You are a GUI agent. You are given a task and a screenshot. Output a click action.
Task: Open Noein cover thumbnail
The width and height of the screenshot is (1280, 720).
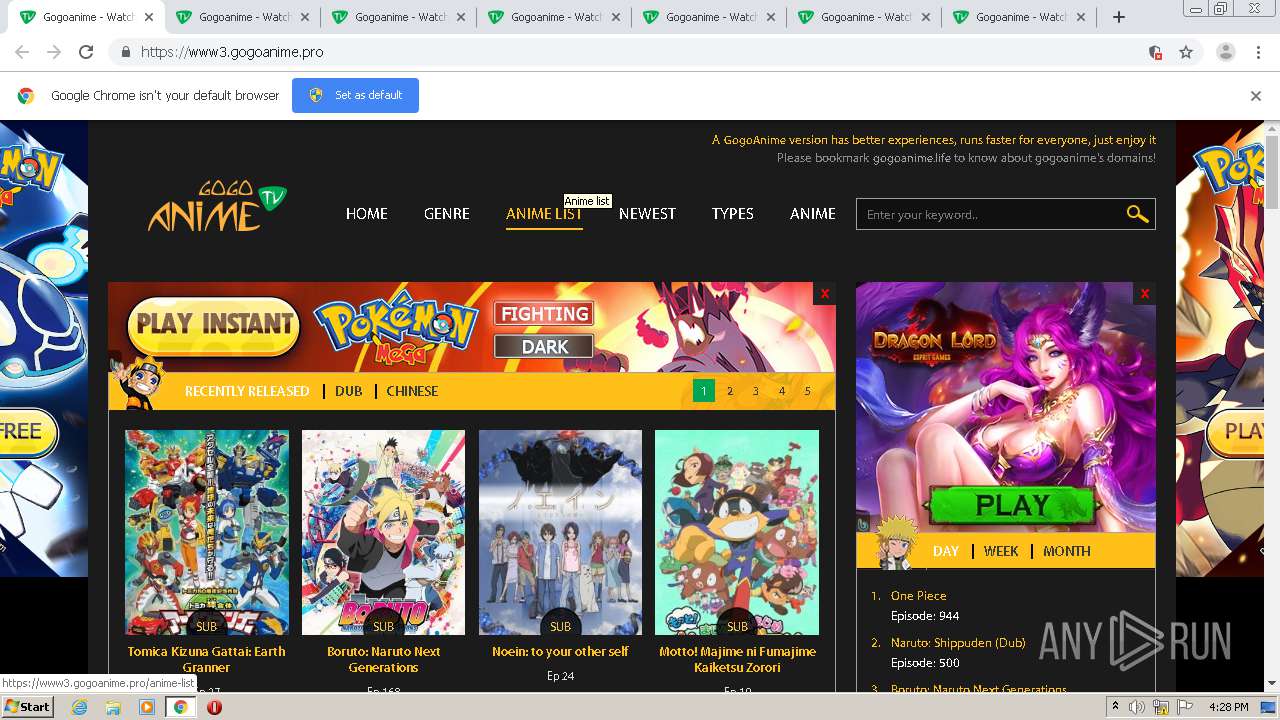[x=560, y=533]
